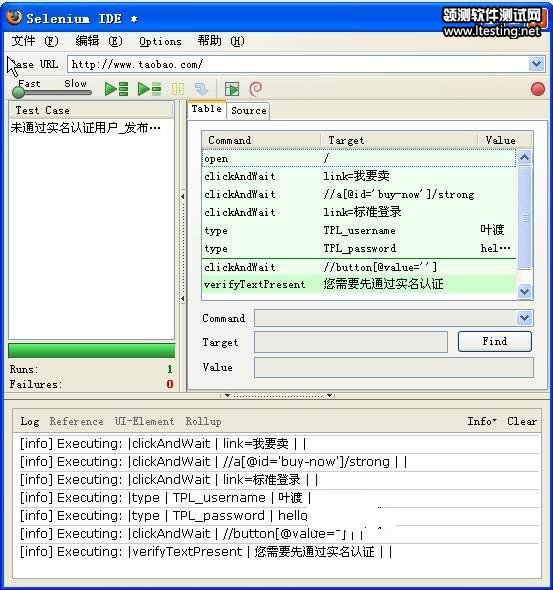Select the type TPL_password row

(x=359, y=248)
